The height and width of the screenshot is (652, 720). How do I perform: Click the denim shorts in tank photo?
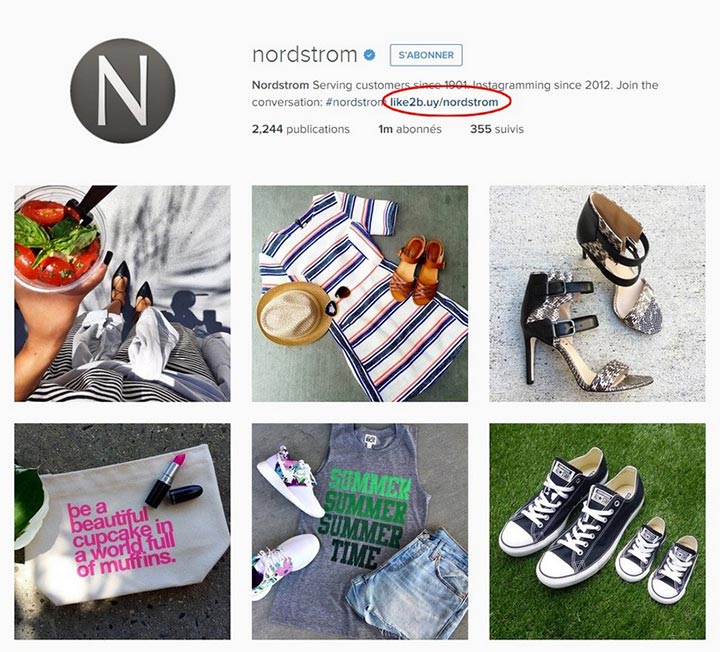[x=408, y=583]
